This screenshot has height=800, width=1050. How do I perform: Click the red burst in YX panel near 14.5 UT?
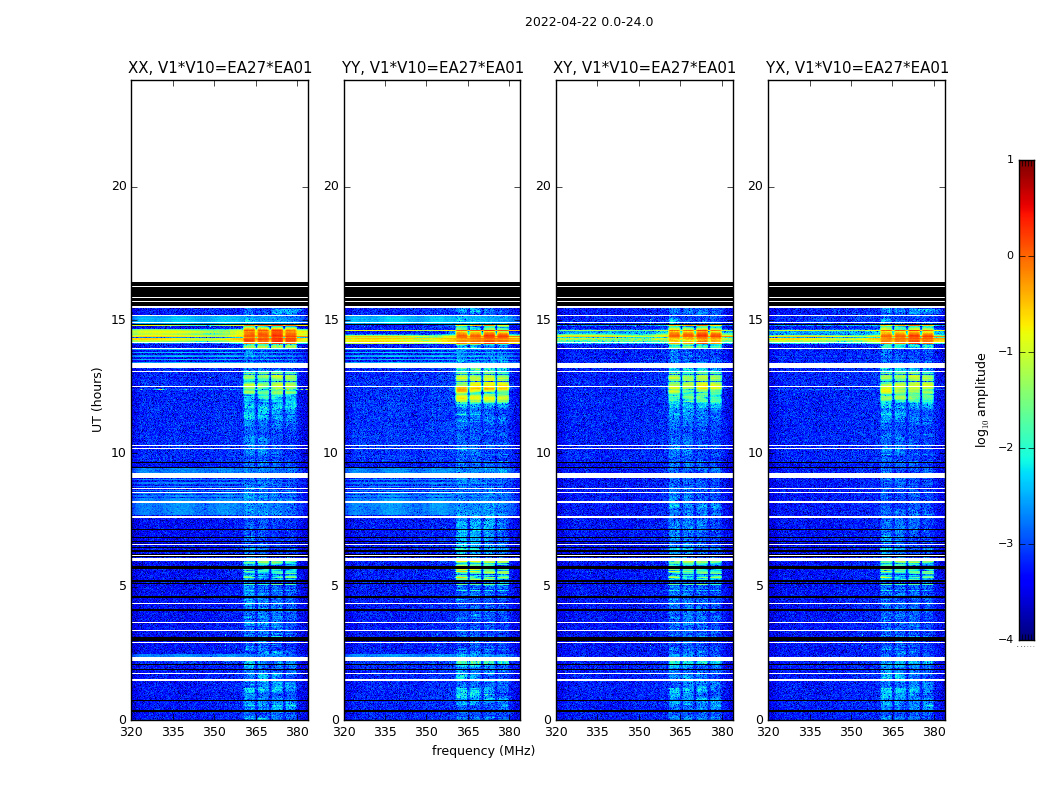[x=907, y=335]
